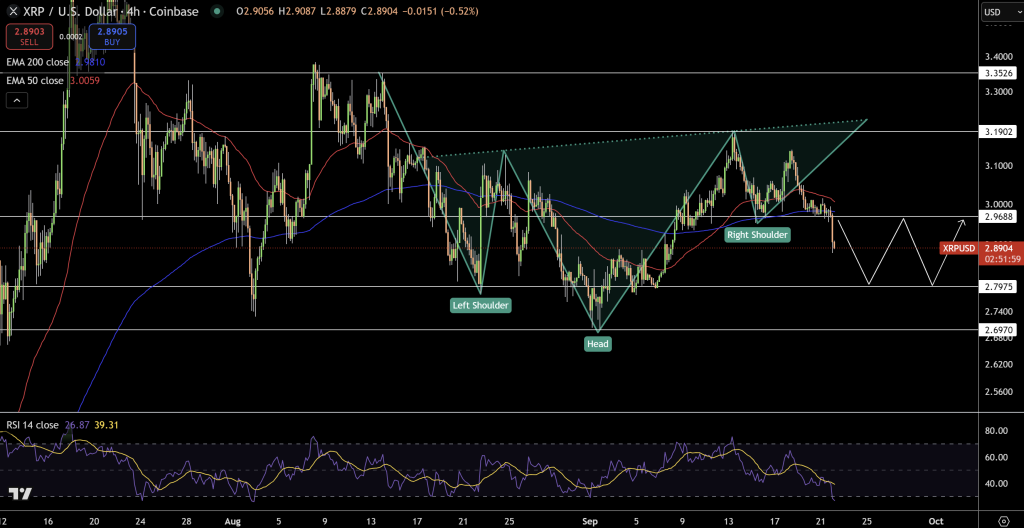Click the EMA 50 value 3.0059
This screenshot has height=528, width=1024.
pyautogui.click(x=85, y=80)
